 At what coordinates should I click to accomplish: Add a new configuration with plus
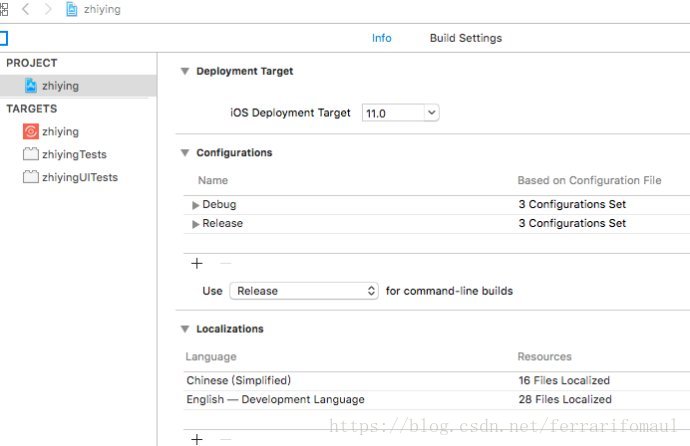197,263
